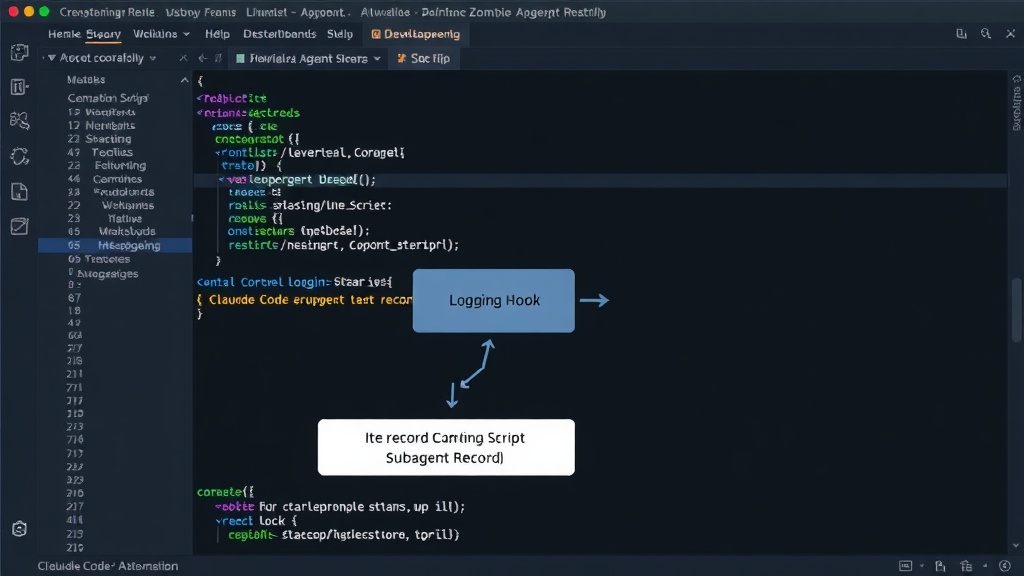Click the restirte line in the editor
Screen dimensions: 1024x576
point(344,246)
